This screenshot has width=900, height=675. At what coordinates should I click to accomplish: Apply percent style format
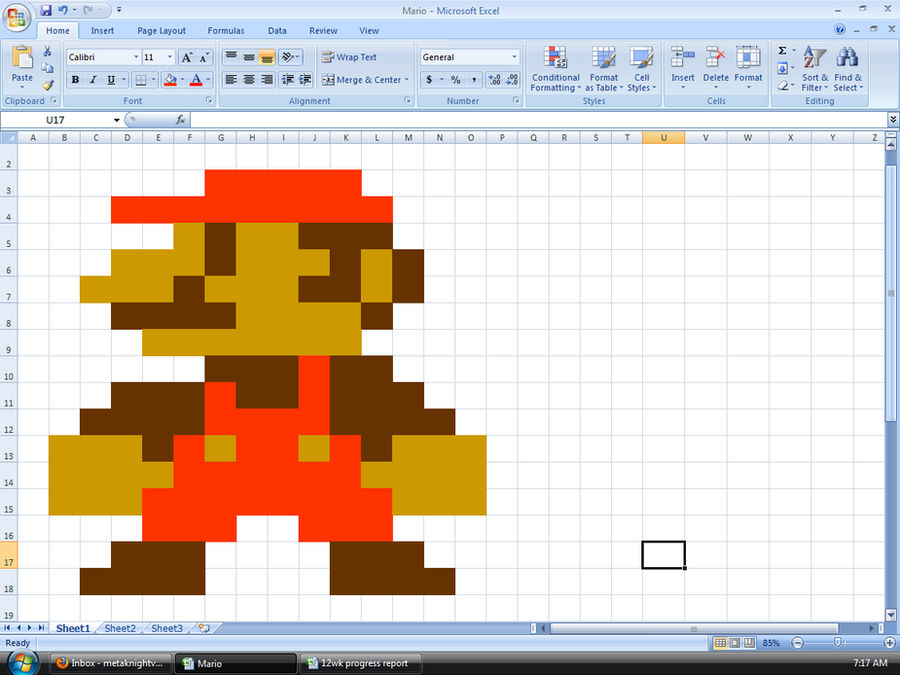click(456, 80)
